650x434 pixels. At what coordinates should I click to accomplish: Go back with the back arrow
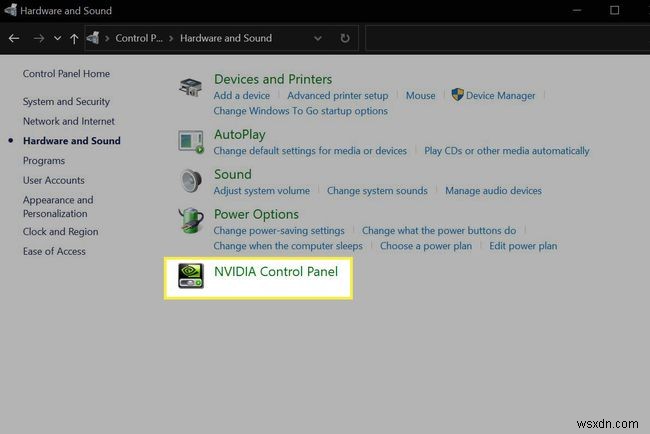[x=14, y=38]
